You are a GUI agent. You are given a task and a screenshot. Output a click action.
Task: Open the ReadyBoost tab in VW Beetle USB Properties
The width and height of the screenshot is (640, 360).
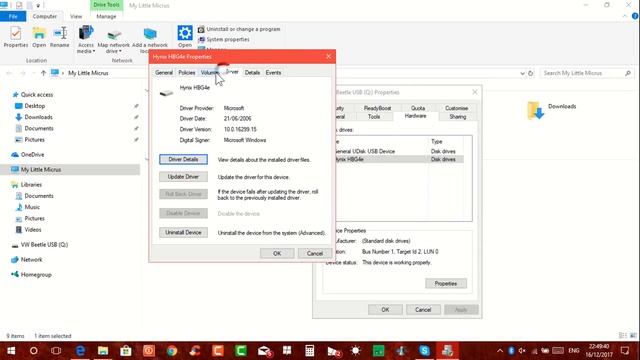(377, 108)
